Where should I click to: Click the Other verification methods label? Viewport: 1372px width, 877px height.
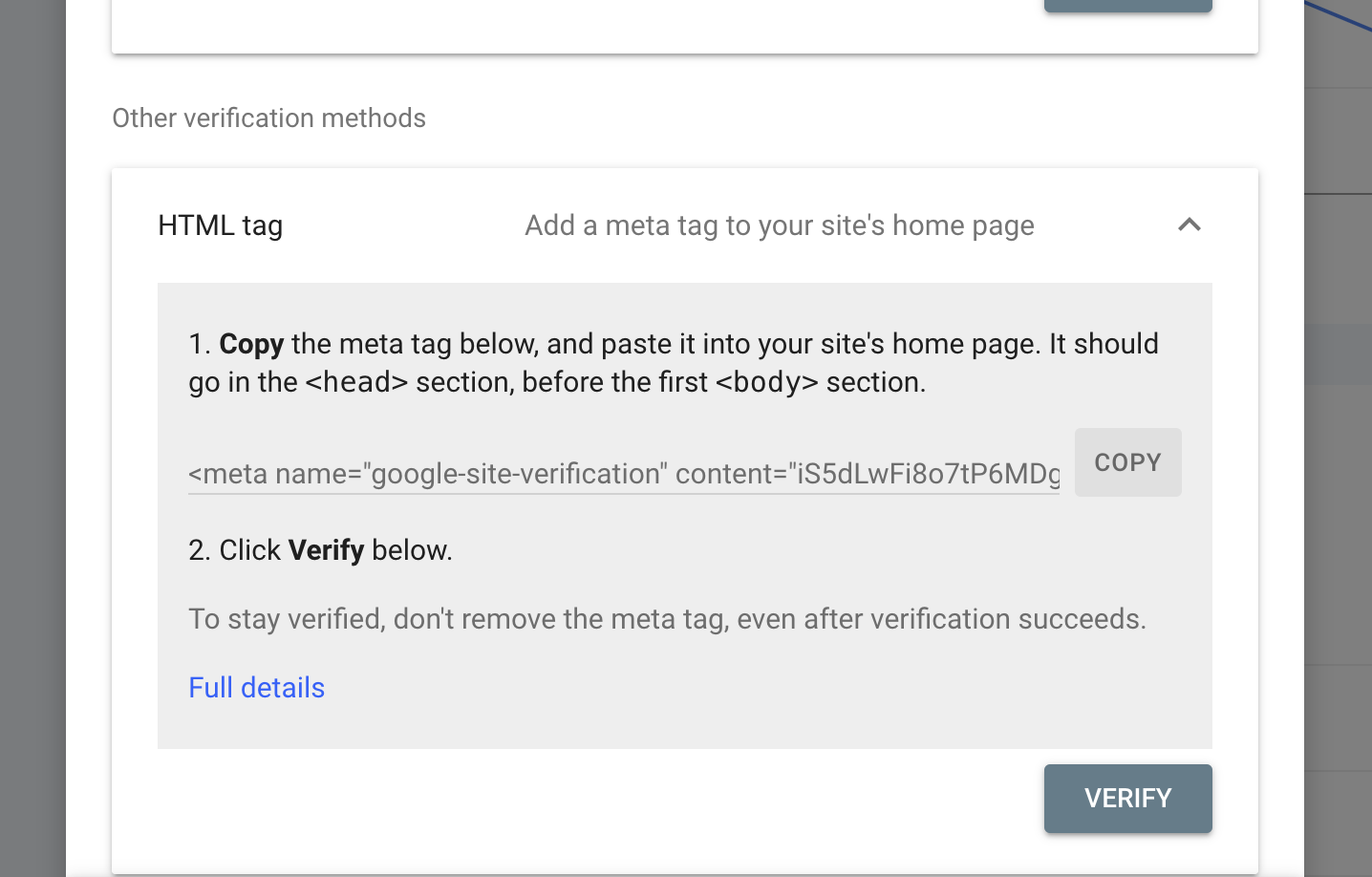[268, 118]
